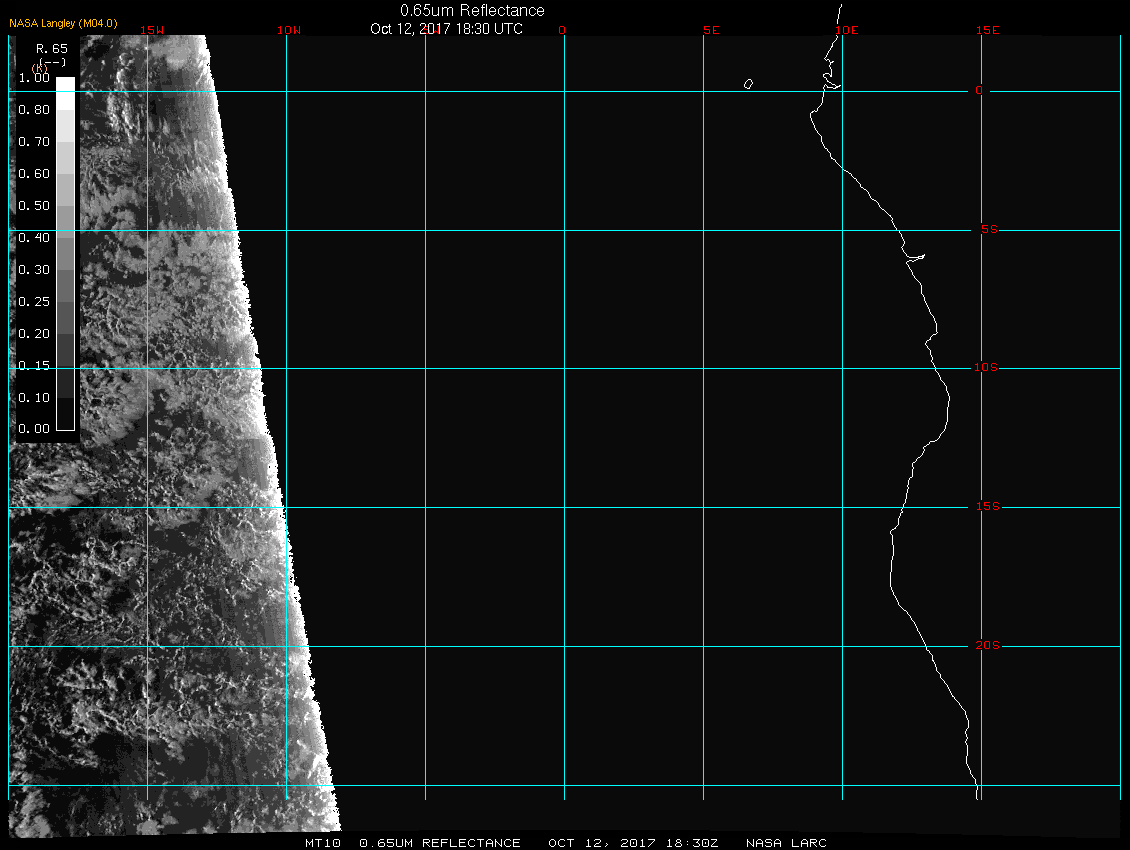1130x850 pixels.
Task: Click the 15E longitude label at top right
Action: click(x=988, y=30)
